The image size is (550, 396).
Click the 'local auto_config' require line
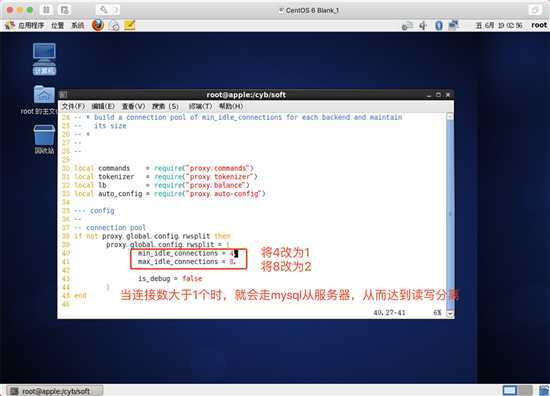pyautogui.click(x=170, y=194)
